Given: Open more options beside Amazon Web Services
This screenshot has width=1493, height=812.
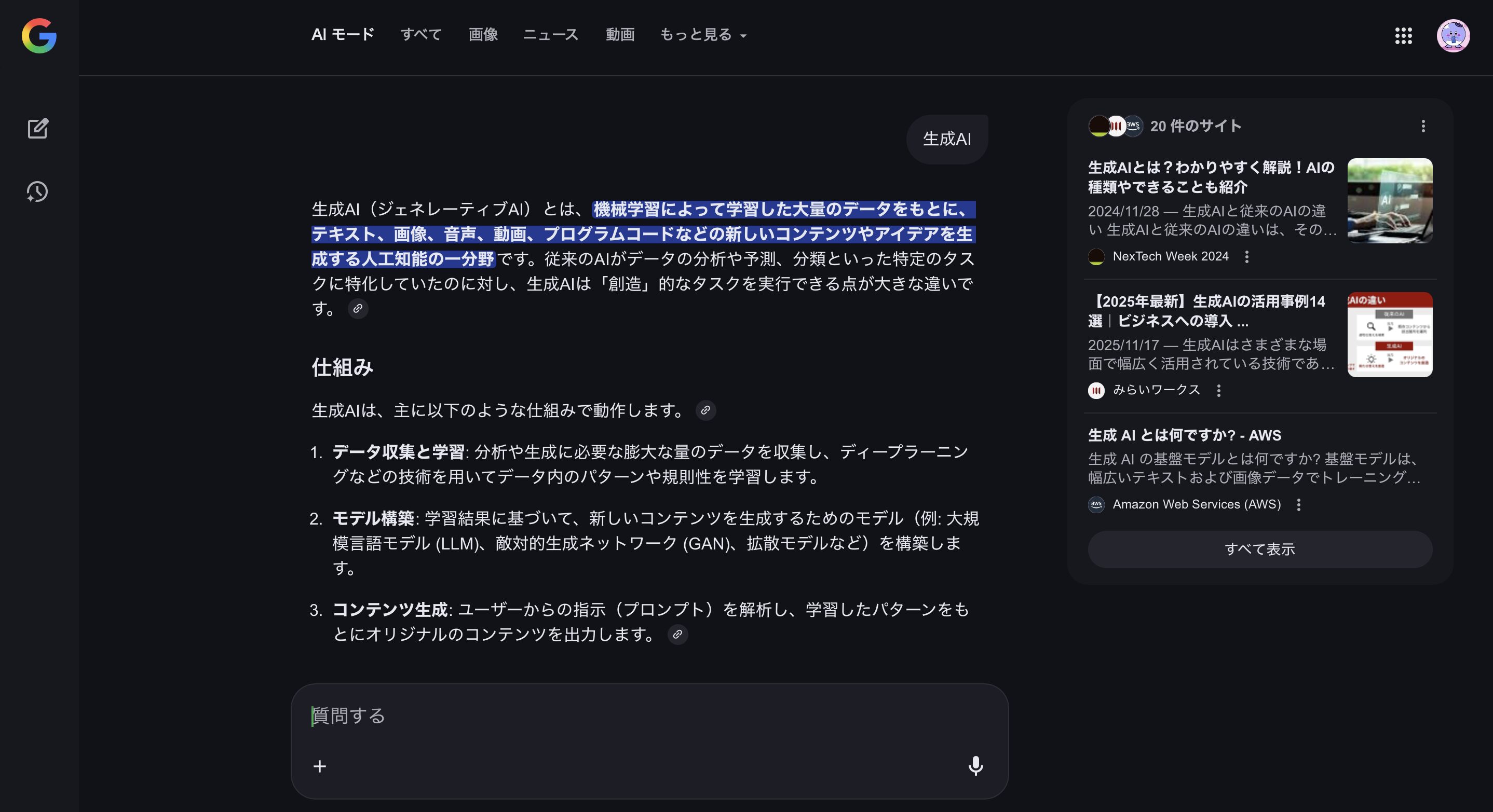Looking at the screenshot, I should click(1299, 504).
